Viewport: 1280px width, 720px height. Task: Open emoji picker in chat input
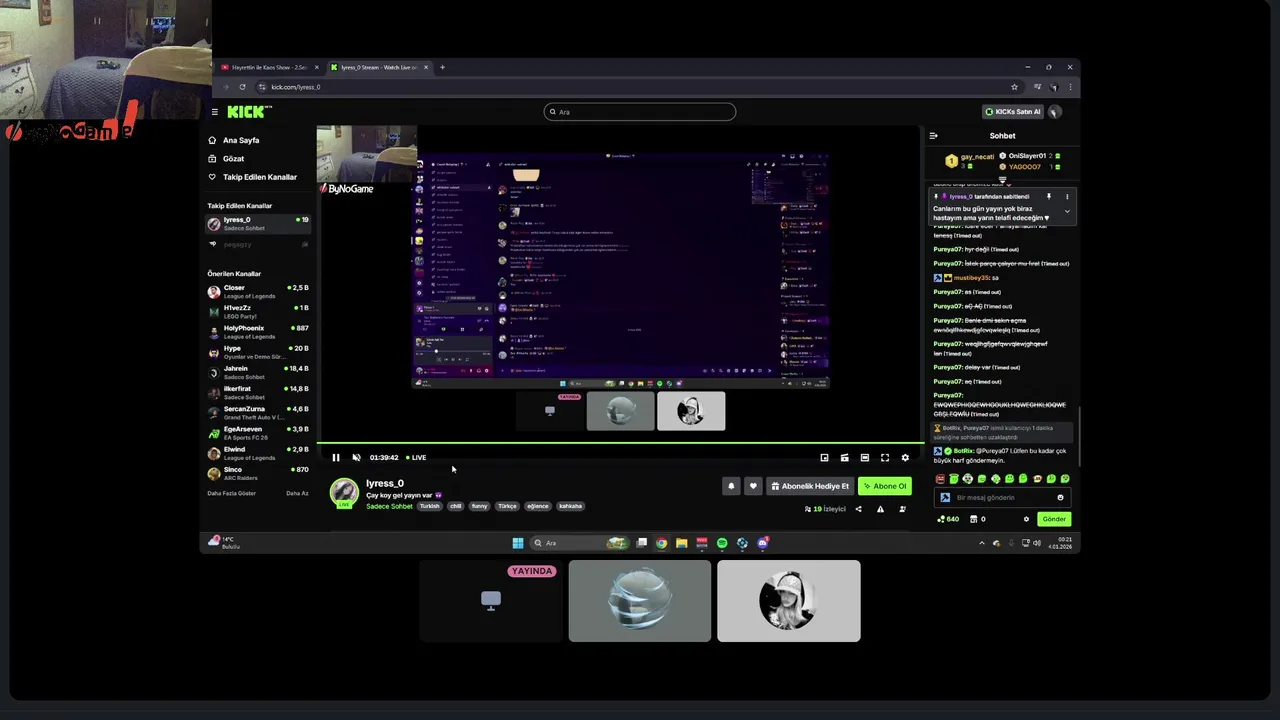1061,497
